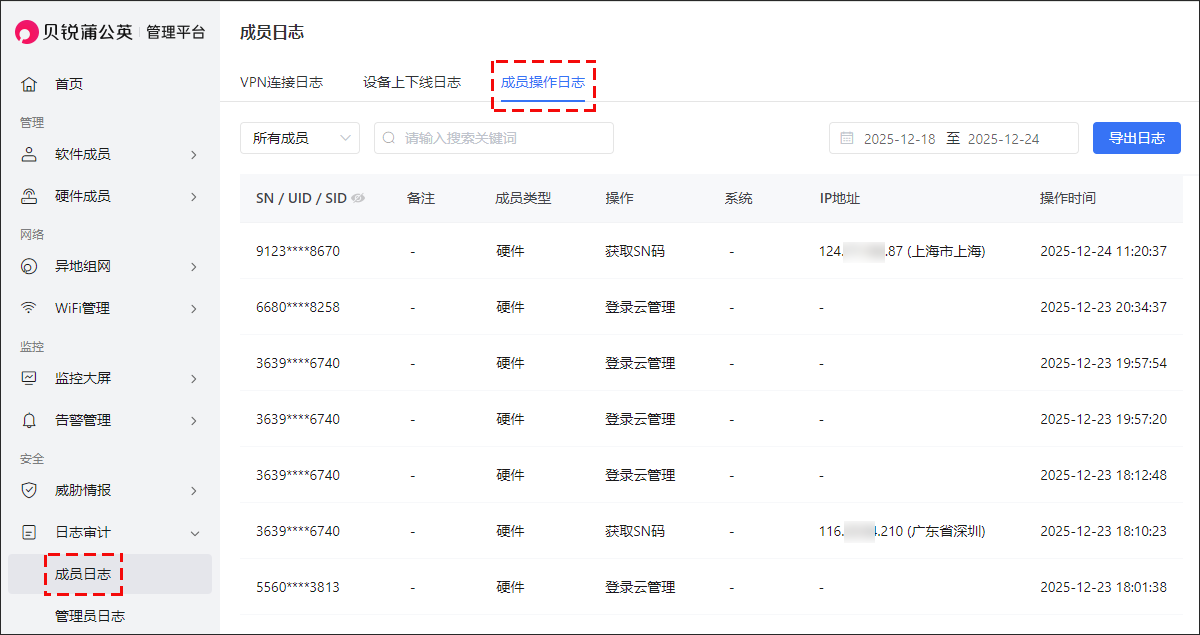The height and width of the screenshot is (635, 1200).
Task: Expand the 异地组网 submenu chevron
Action: [x=194, y=266]
